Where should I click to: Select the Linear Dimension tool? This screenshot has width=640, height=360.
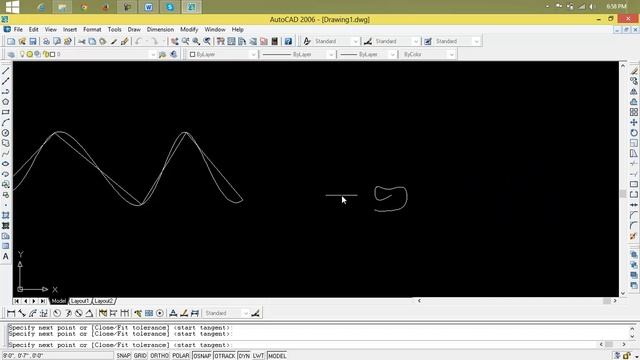11,313
